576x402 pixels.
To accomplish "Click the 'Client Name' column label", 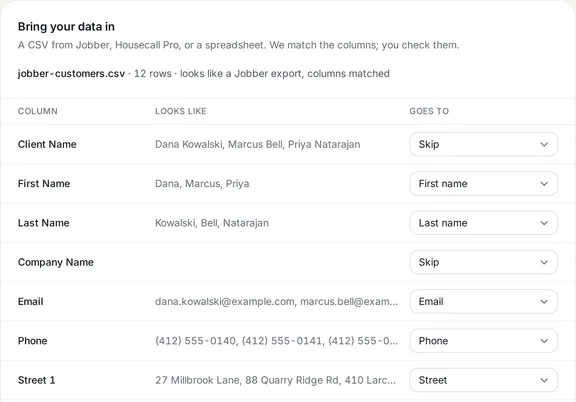I will 47,144.
